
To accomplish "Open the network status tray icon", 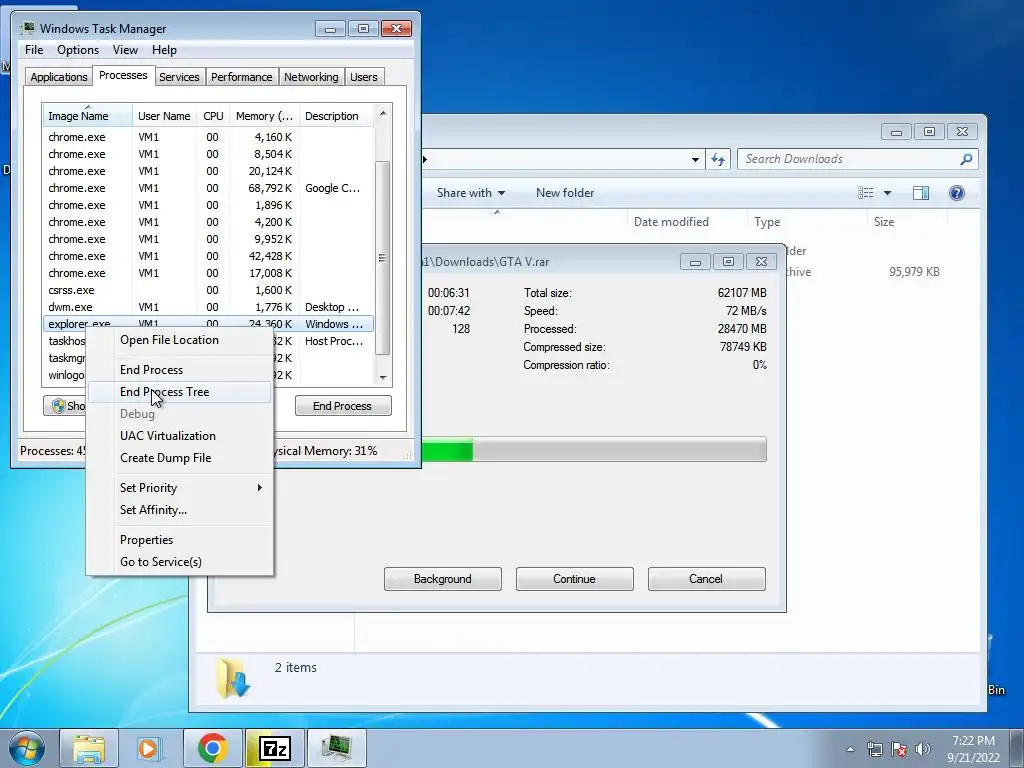I will coord(874,749).
